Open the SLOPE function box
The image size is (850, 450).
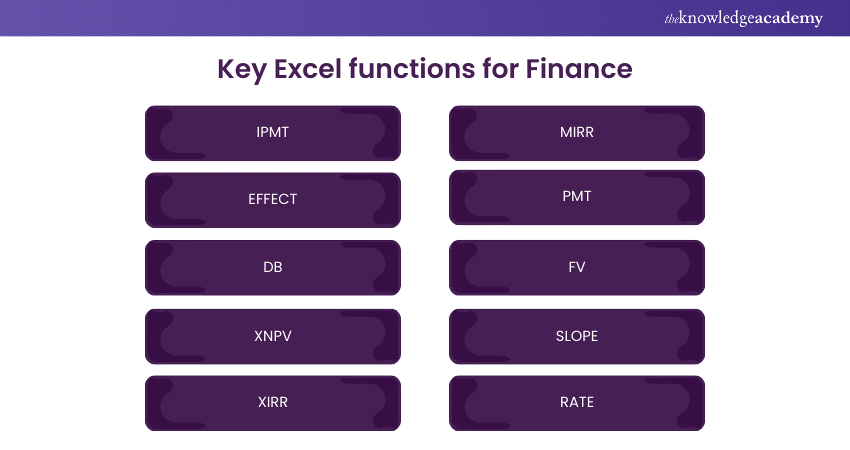tap(576, 336)
